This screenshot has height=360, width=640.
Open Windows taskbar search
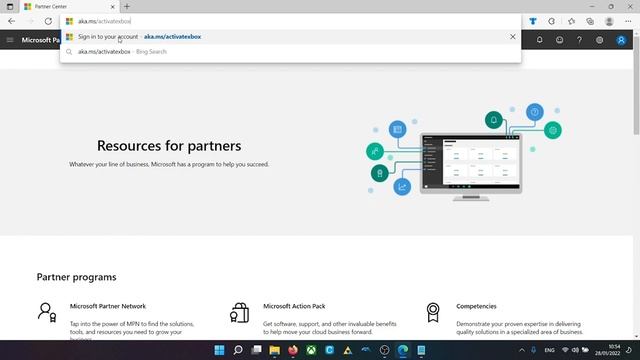point(238,350)
